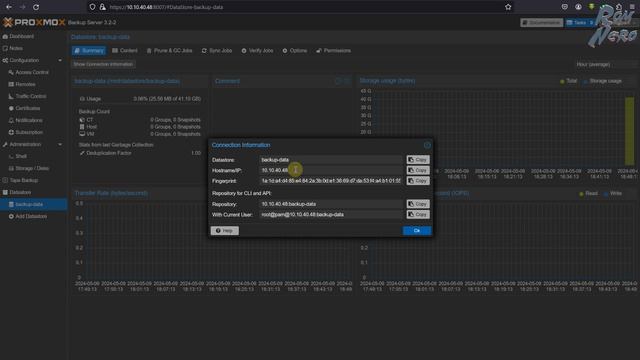The image size is (640, 360).
Task: Switch to the Content tab
Action: 125,51
